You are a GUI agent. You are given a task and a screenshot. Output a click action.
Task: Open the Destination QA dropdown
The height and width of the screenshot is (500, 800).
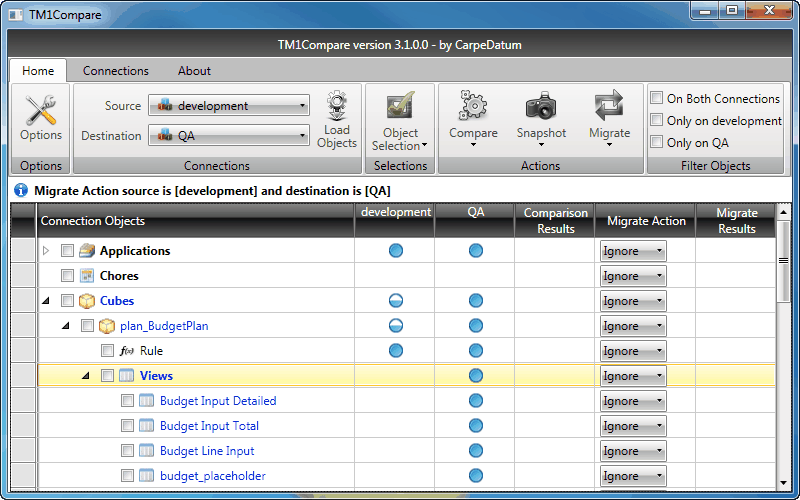229,136
